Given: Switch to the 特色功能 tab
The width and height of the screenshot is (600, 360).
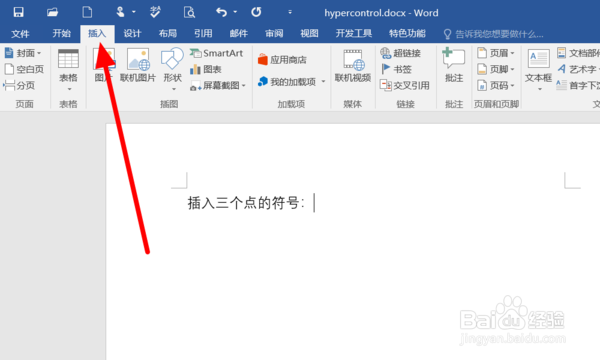Looking at the screenshot, I should 407,34.
